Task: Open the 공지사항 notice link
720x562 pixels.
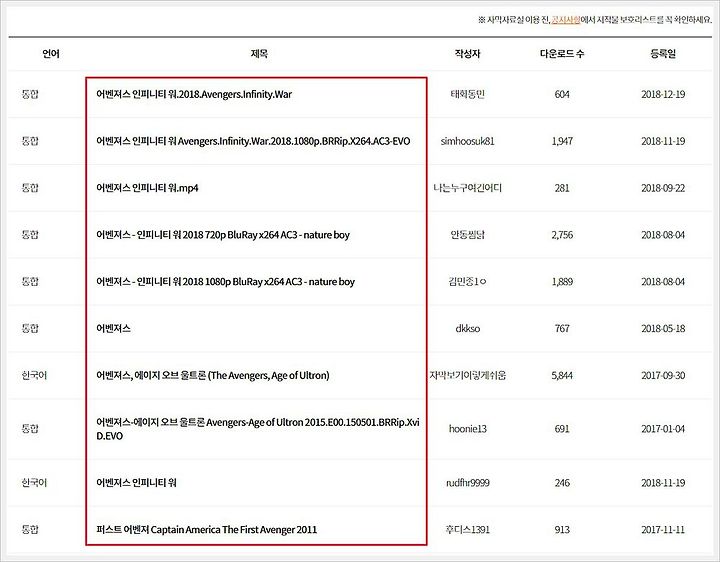Action: click(x=566, y=20)
